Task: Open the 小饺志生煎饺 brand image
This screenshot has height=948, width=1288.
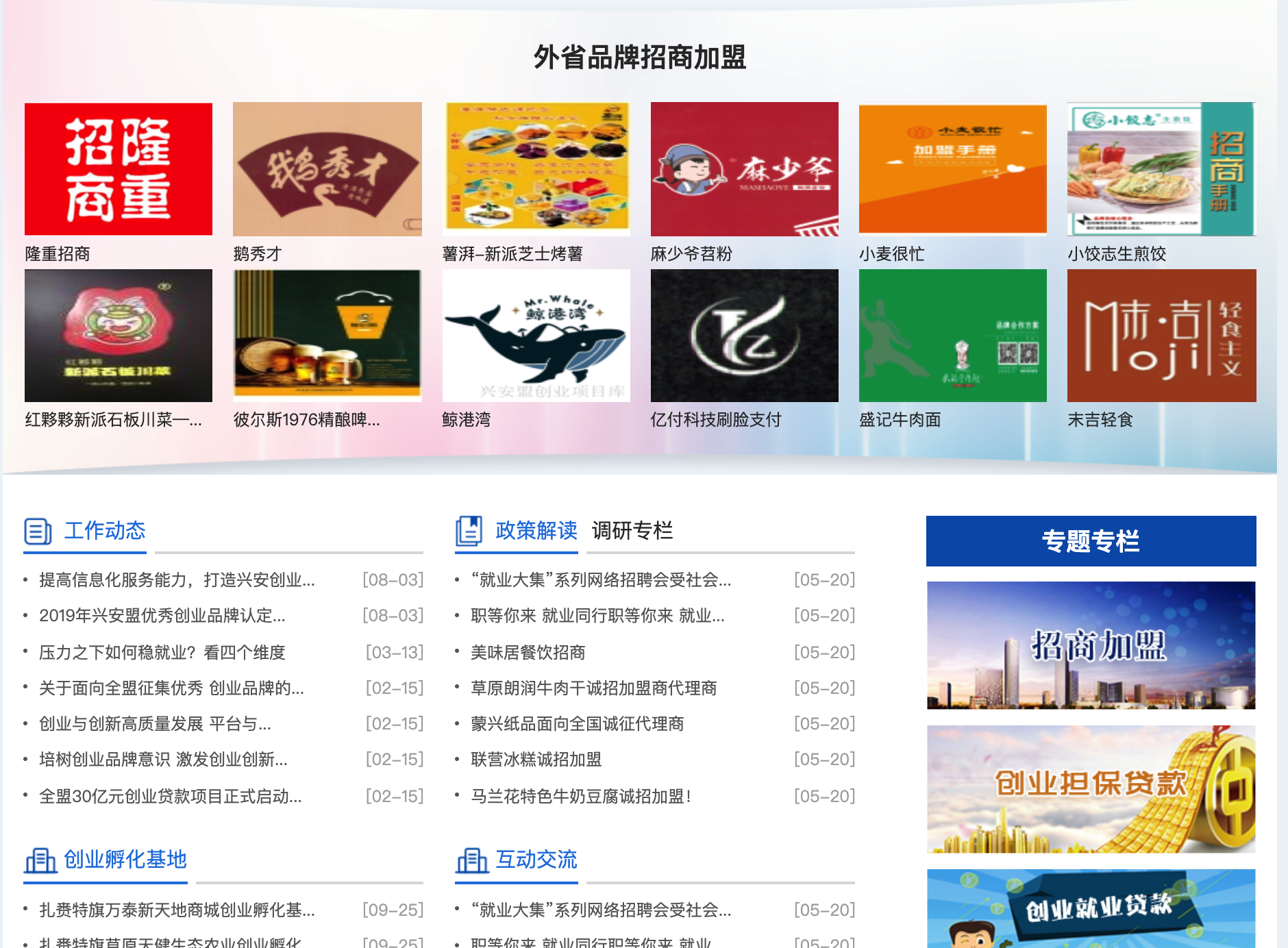Action: click(1162, 169)
